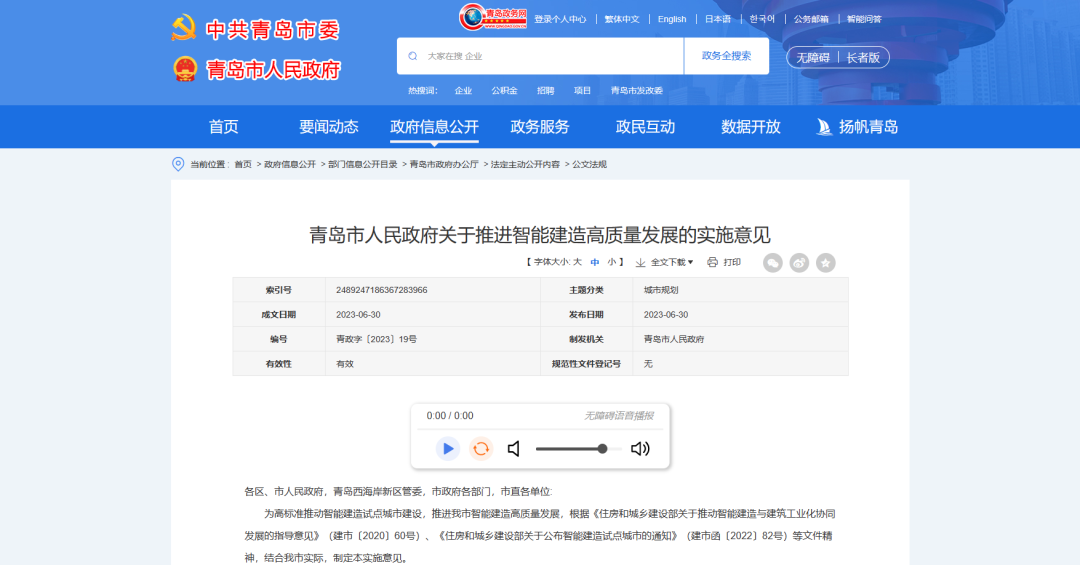Click the printer icon
The height and width of the screenshot is (565, 1080).
point(713,263)
